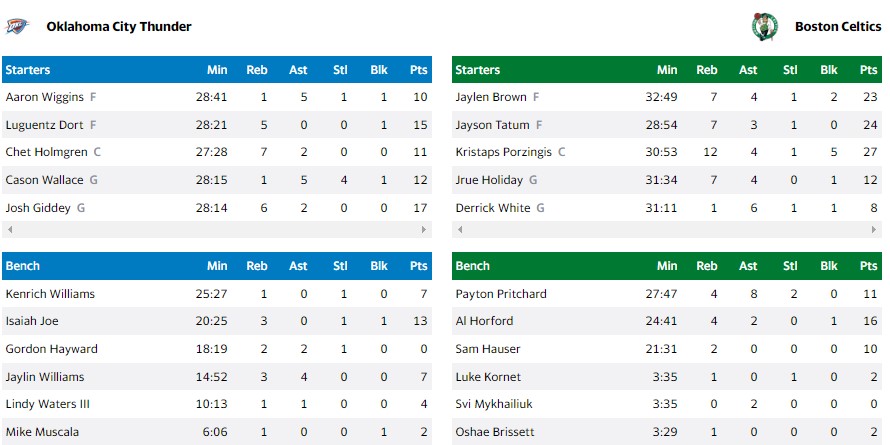
Task: Open Payton Pritchard's player link
Action: click(501, 294)
